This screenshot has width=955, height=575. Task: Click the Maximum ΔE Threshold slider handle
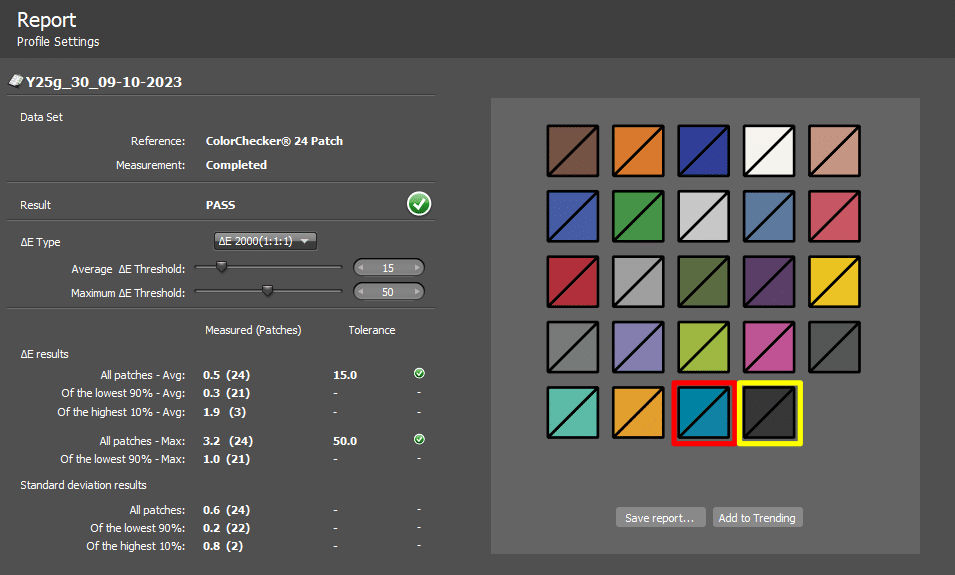point(267,291)
